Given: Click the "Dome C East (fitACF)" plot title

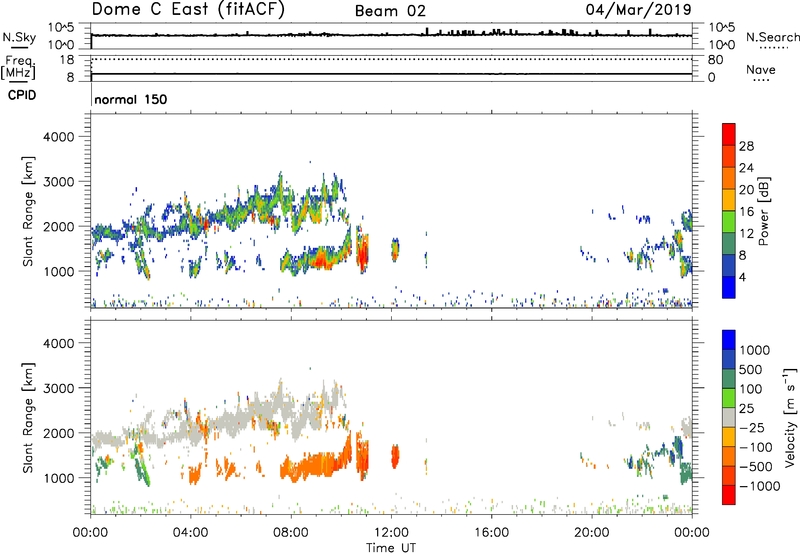Looking at the screenshot, I should pos(188,9).
